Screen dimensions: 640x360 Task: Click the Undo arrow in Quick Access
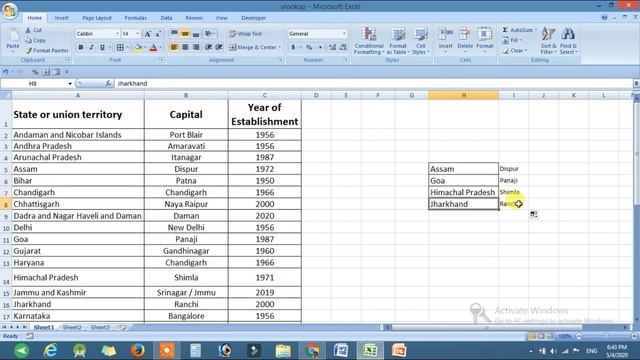click(5, 72)
